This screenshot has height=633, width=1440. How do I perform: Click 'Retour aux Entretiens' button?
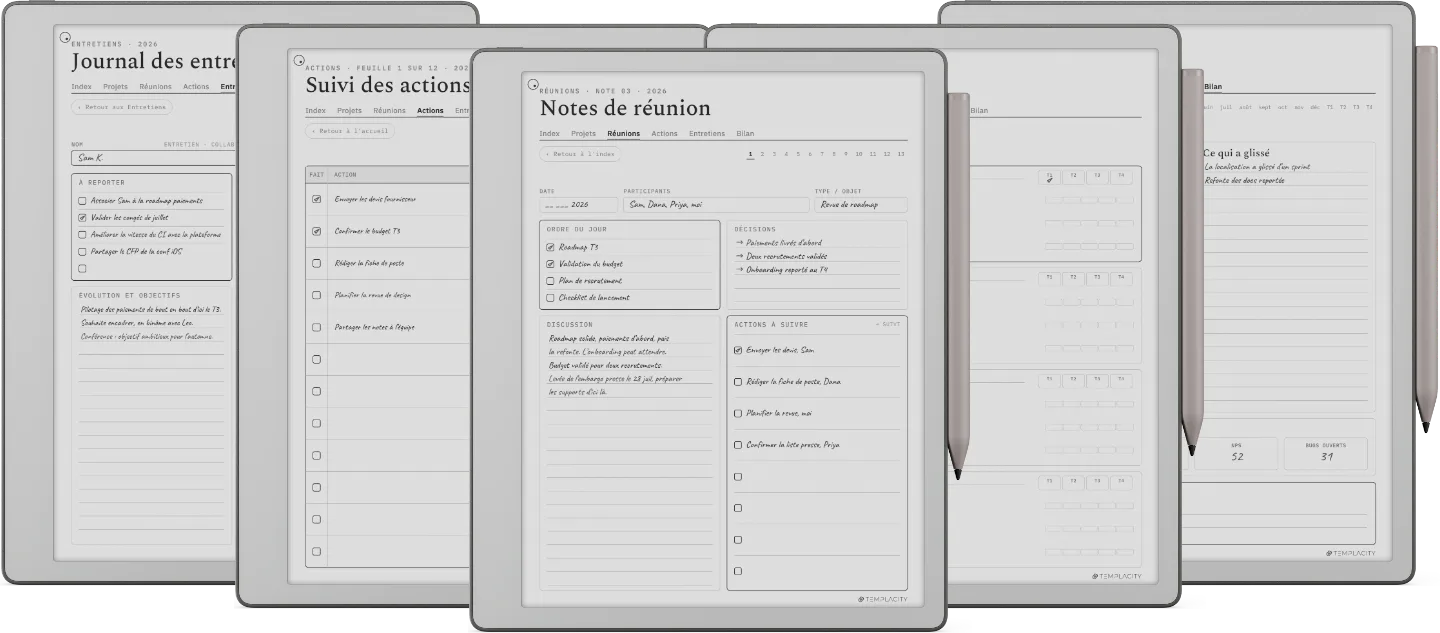122,107
